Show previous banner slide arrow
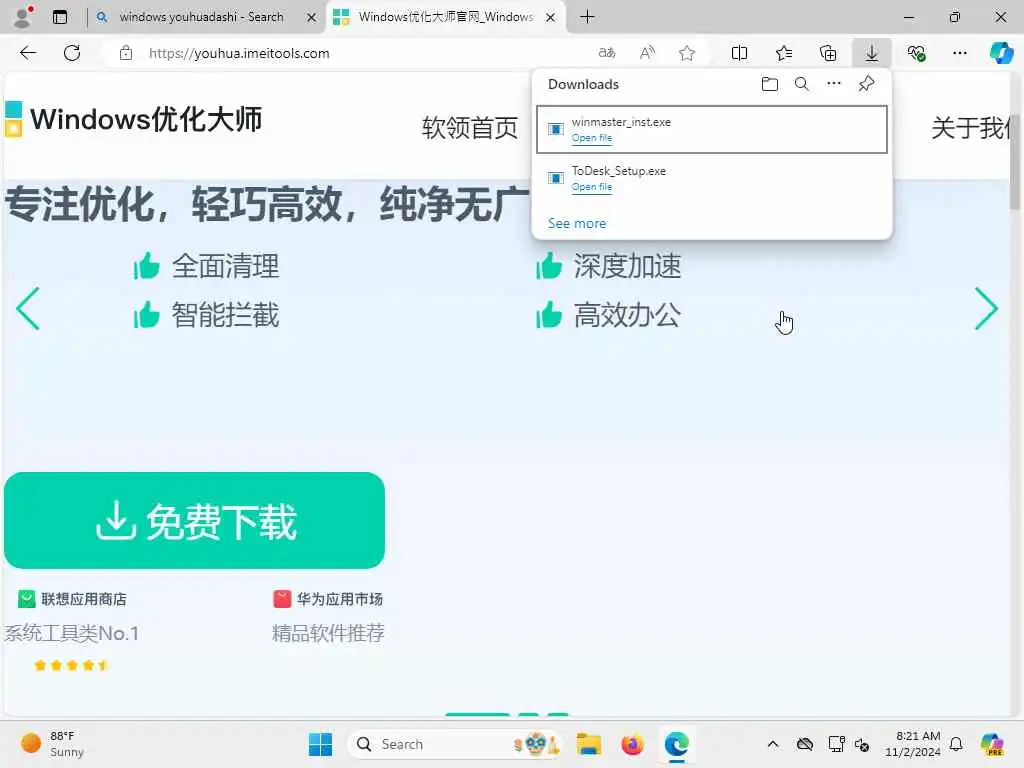Image resolution: width=1024 pixels, height=768 pixels. point(28,308)
